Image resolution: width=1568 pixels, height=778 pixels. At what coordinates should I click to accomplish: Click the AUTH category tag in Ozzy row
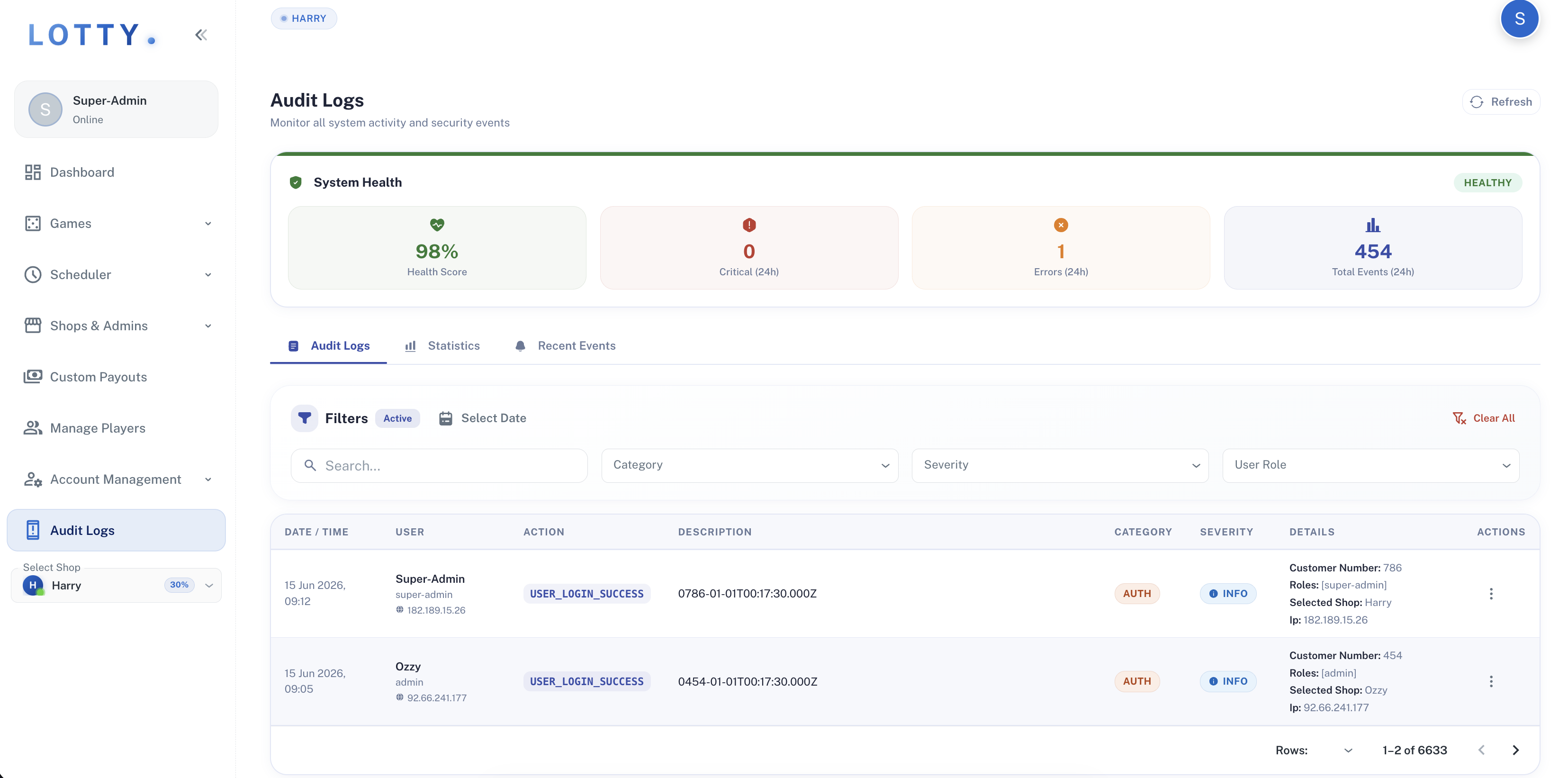[1136, 681]
